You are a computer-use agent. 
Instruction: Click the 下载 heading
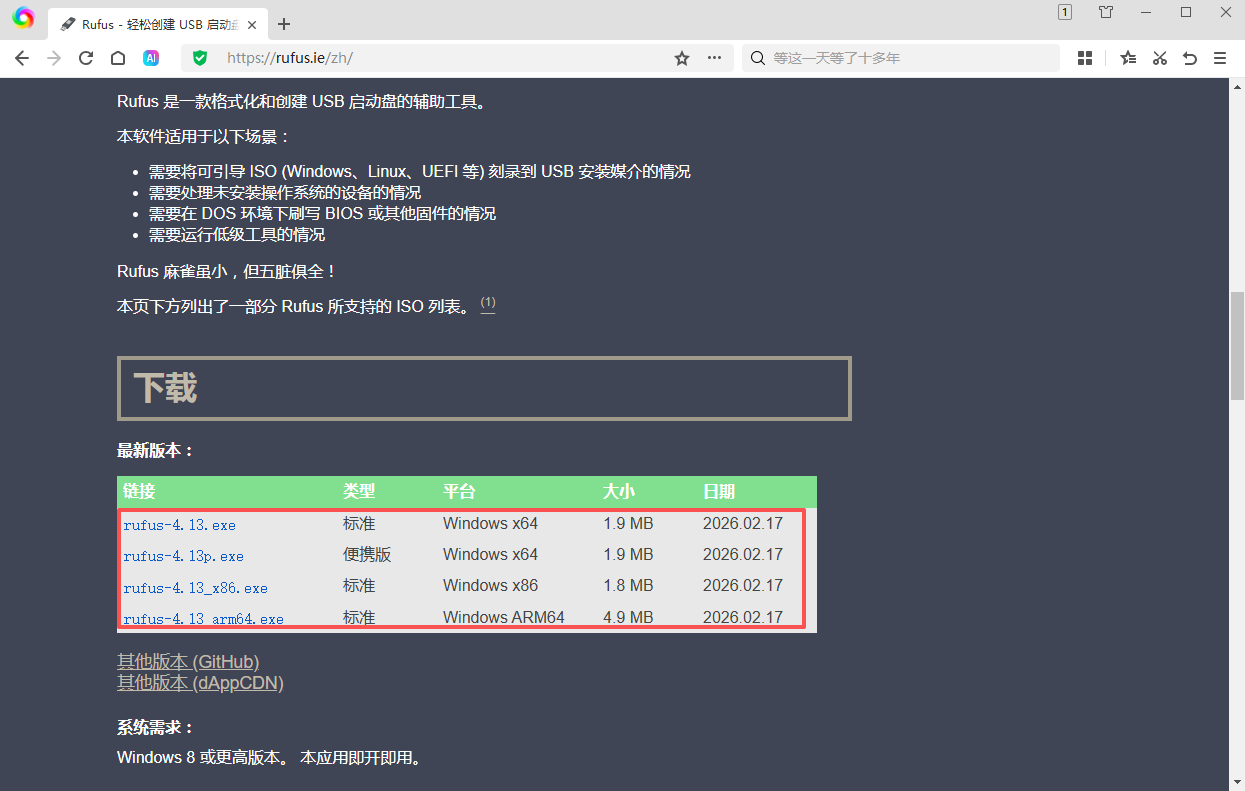[x=166, y=388]
